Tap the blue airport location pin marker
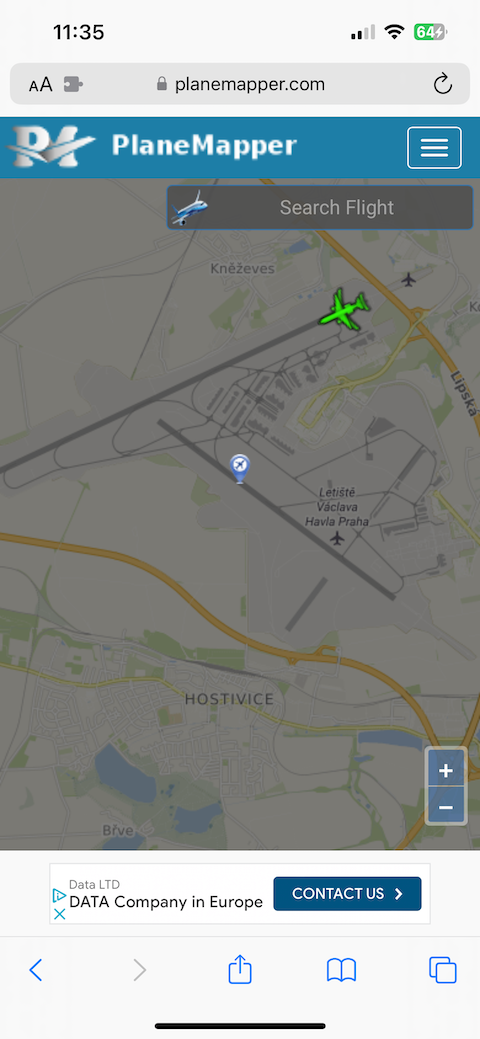 [239, 468]
